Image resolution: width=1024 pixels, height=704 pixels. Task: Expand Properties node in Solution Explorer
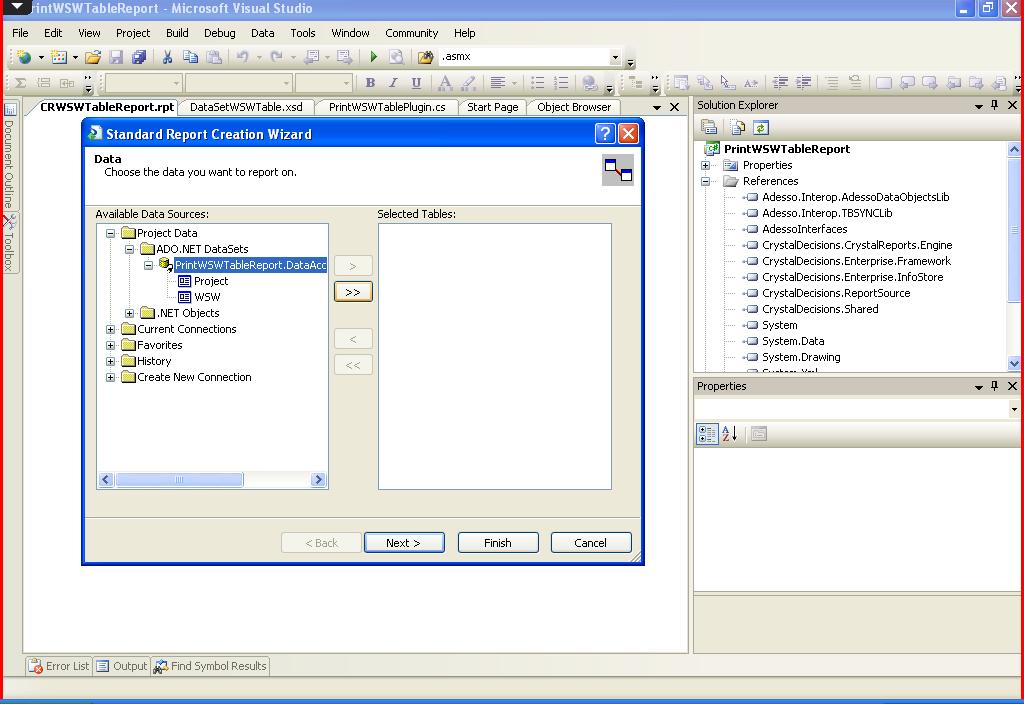pos(705,166)
